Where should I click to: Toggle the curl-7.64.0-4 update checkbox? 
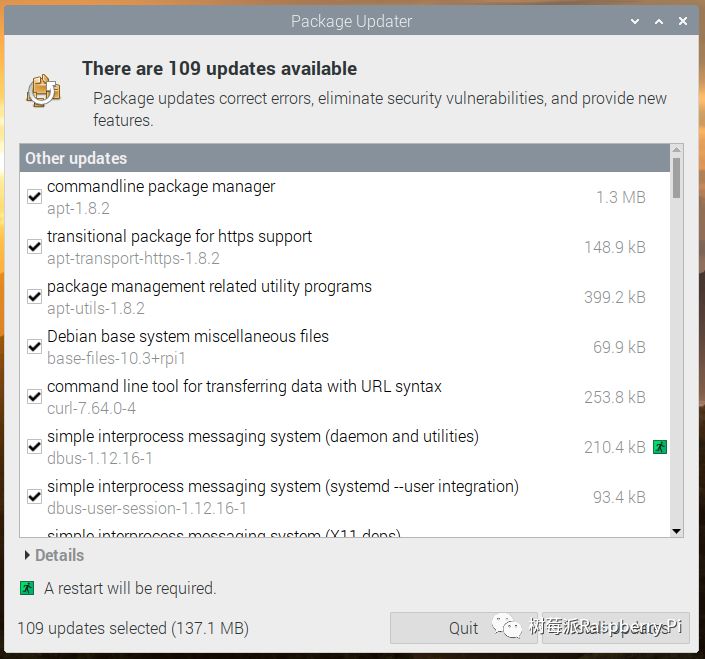point(34,397)
